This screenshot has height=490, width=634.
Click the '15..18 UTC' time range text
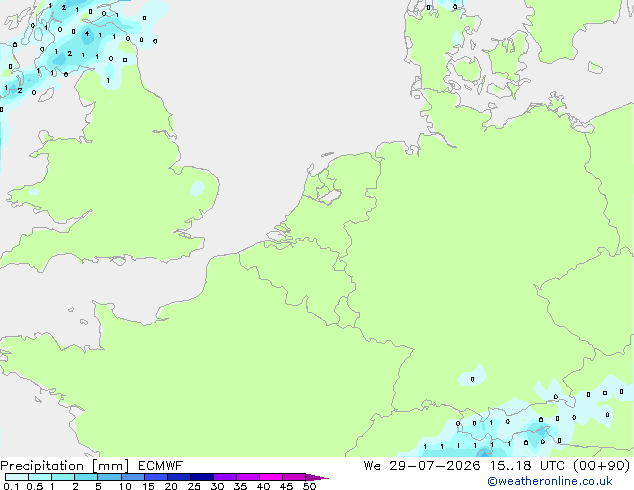[x=527, y=466]
